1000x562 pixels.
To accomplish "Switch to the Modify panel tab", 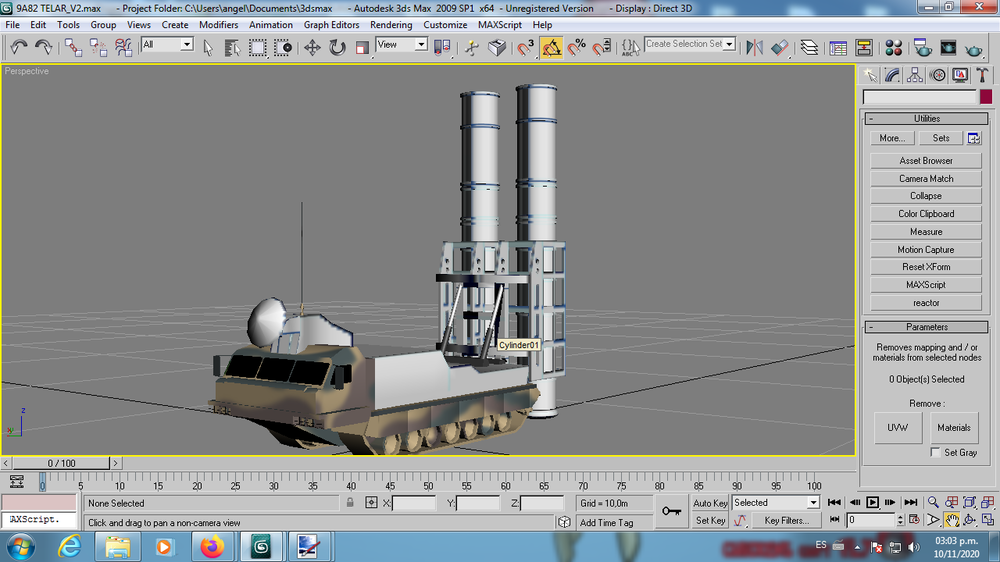I will tap(892, 75).
